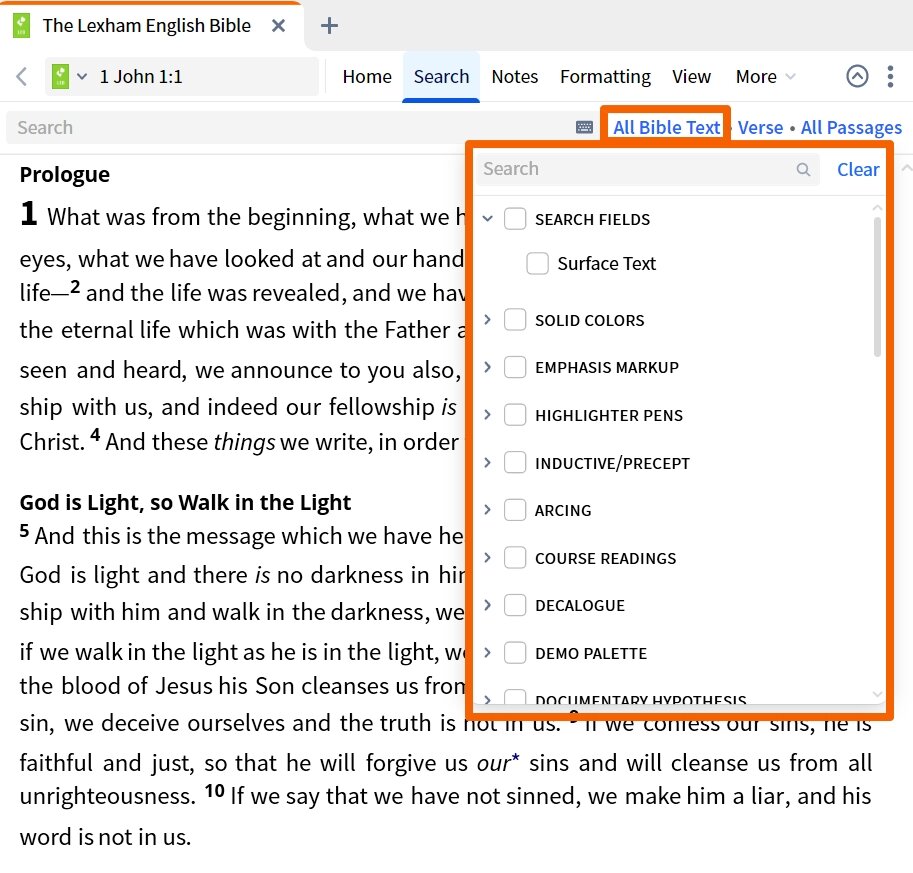Open the resource dropdown chevron next to 1 John 1:1

[x=82, y=76]
